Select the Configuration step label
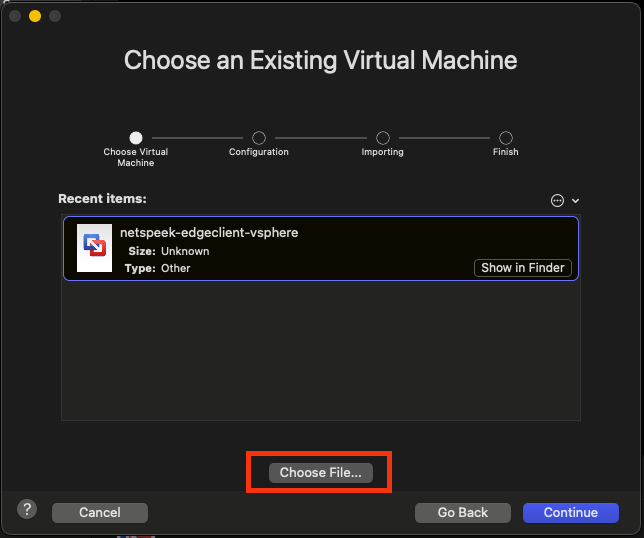The width and height of the screenshot is (644, 538). coord(259,152)
